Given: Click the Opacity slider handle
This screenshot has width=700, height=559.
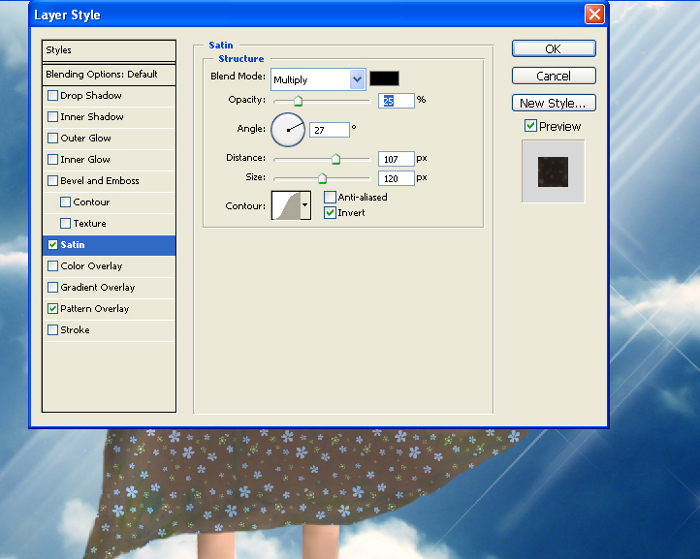Looking at the screenshot, I should pos(298,102).
